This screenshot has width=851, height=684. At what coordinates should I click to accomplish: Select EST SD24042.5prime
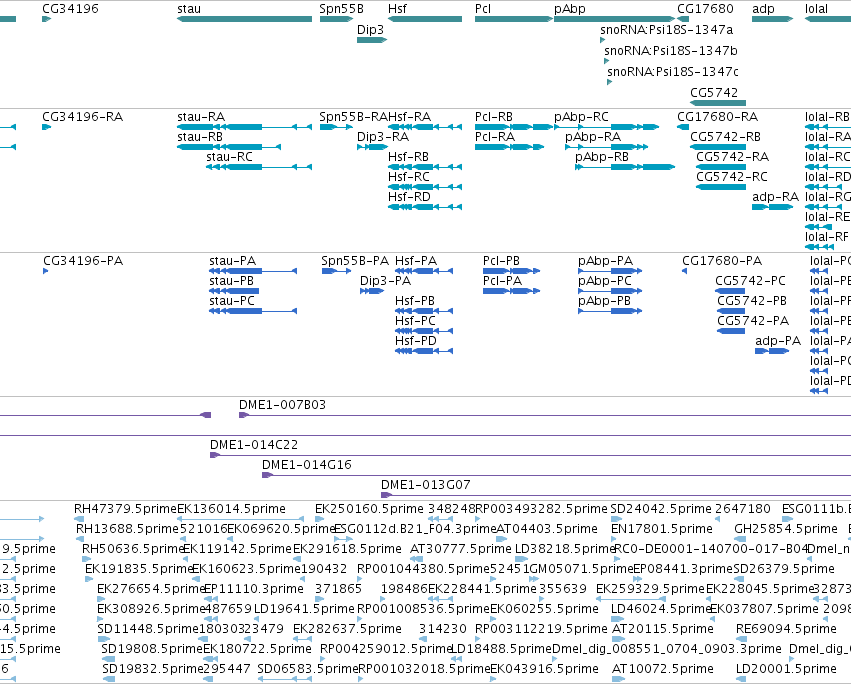[x=661, y=509]
